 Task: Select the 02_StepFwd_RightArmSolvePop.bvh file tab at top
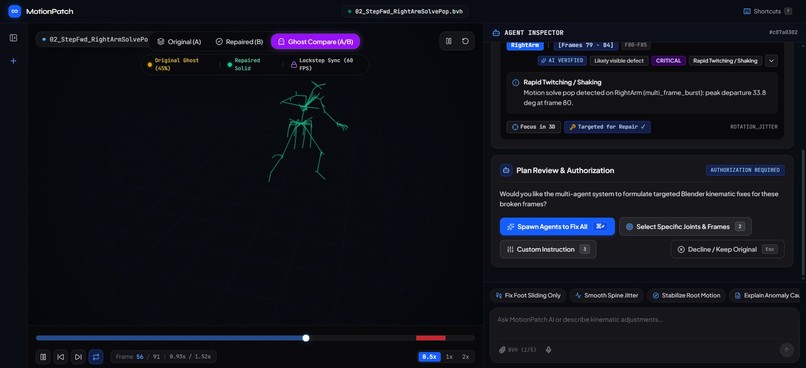[x=405, y=11]
